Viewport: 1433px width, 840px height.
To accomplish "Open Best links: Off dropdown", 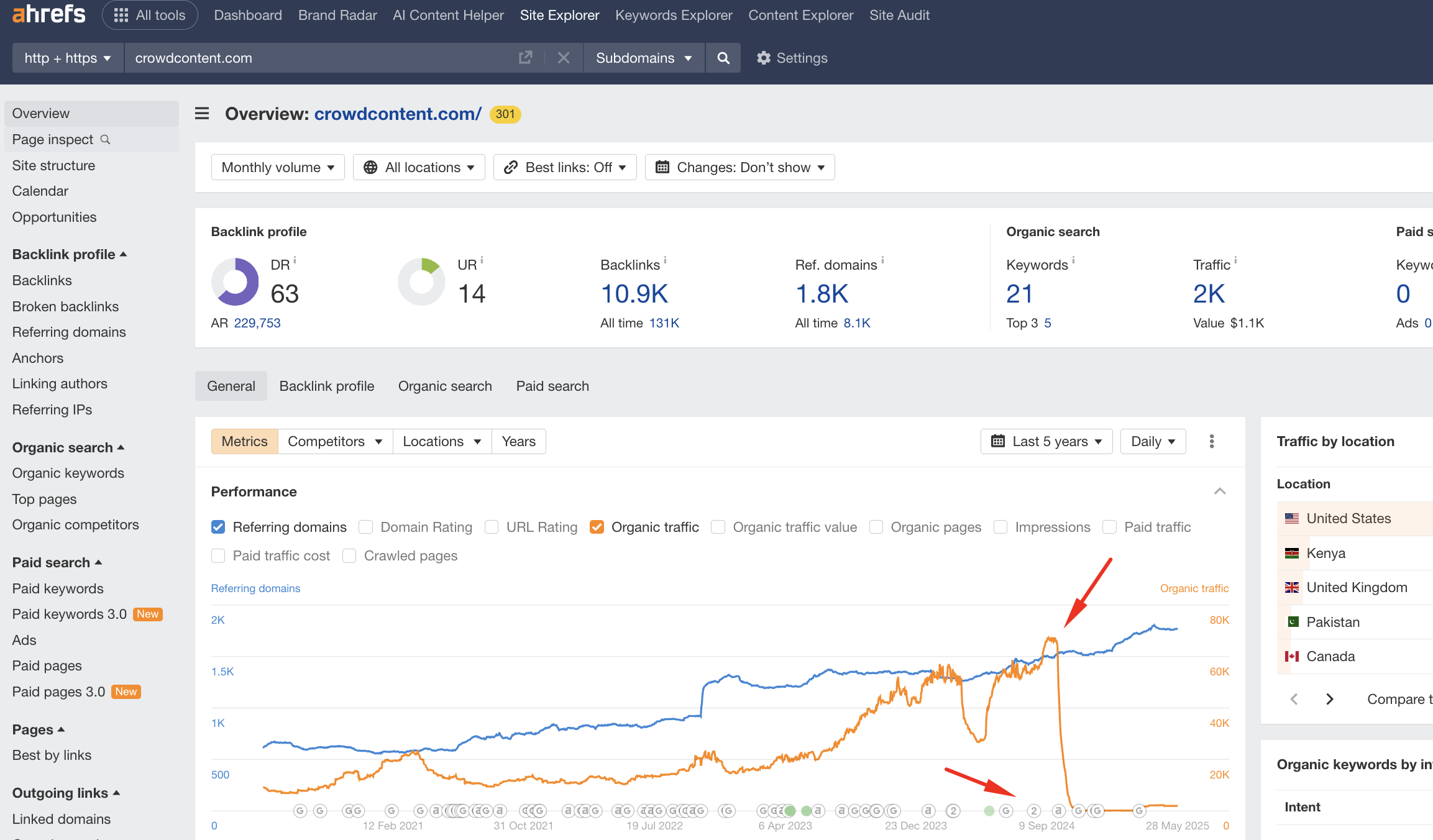I will [x=565, y=167].
